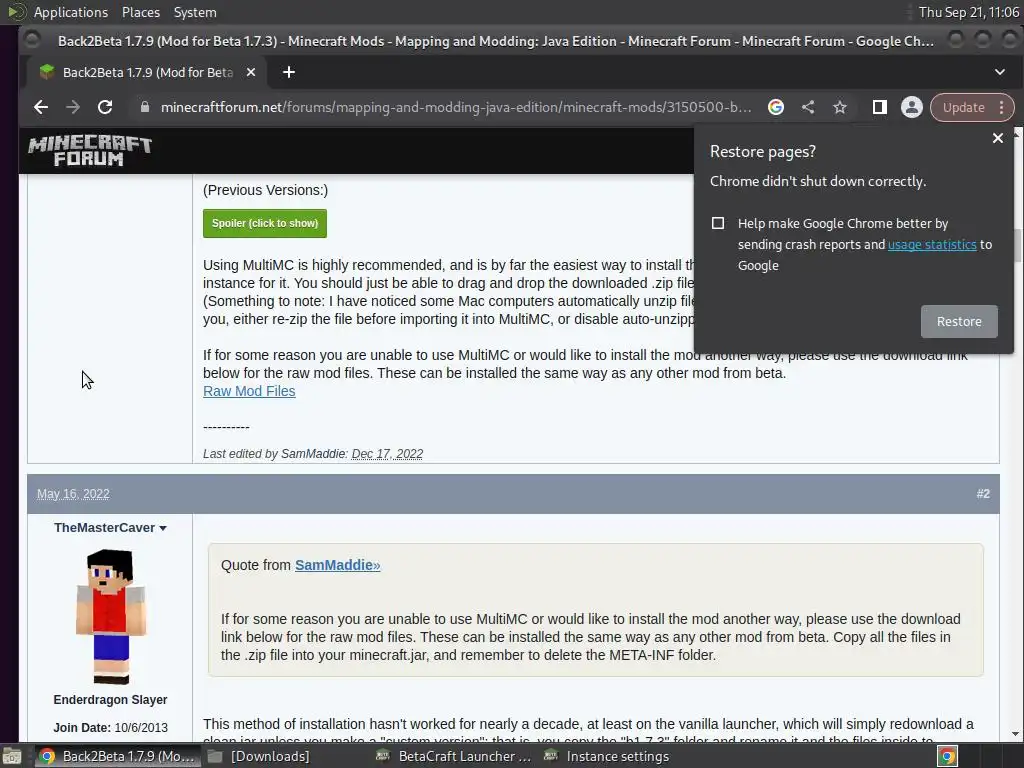The image size is (1024, 768).
Task: Bookmark this page with the star icon
Action: tap(840, 107)
